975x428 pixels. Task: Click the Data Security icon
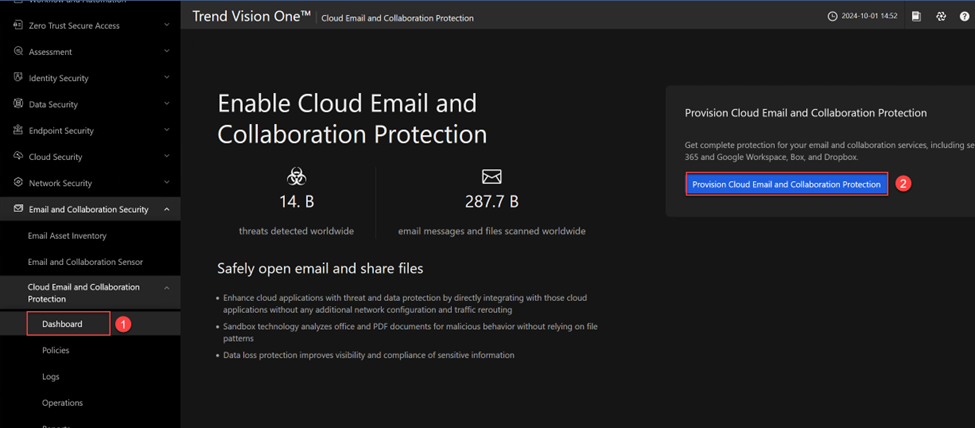point(18,104)
